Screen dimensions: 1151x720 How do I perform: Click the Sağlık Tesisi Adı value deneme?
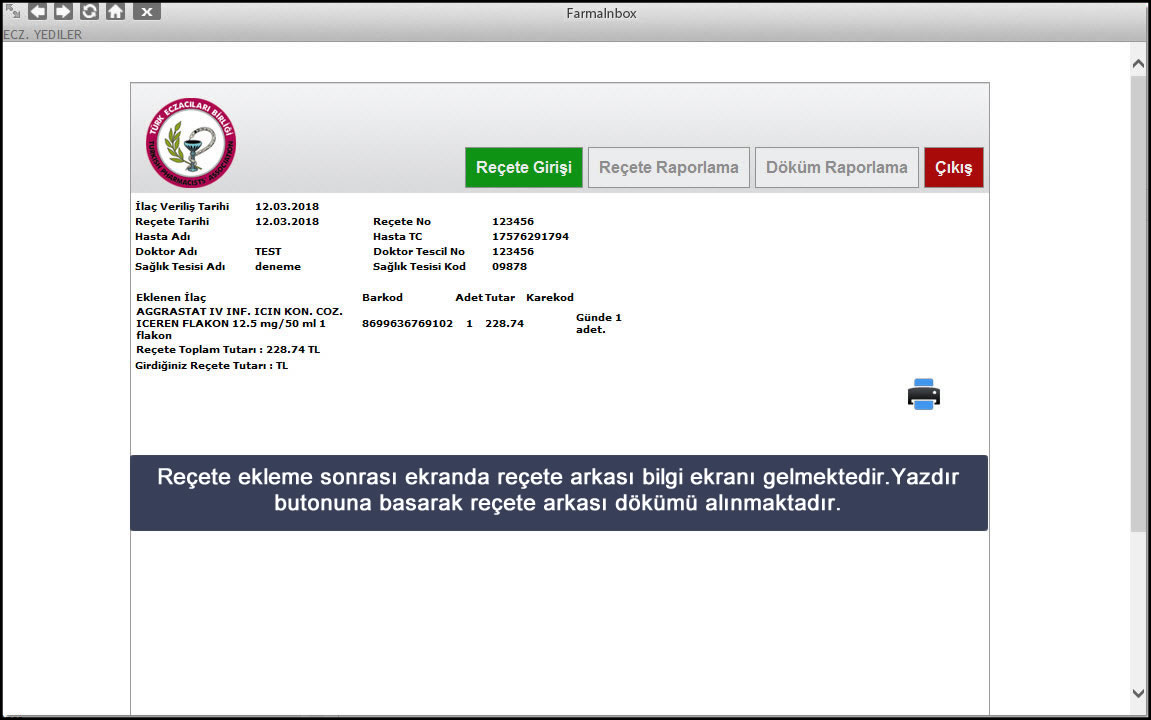pyautogui.click(x=277, y=266)
